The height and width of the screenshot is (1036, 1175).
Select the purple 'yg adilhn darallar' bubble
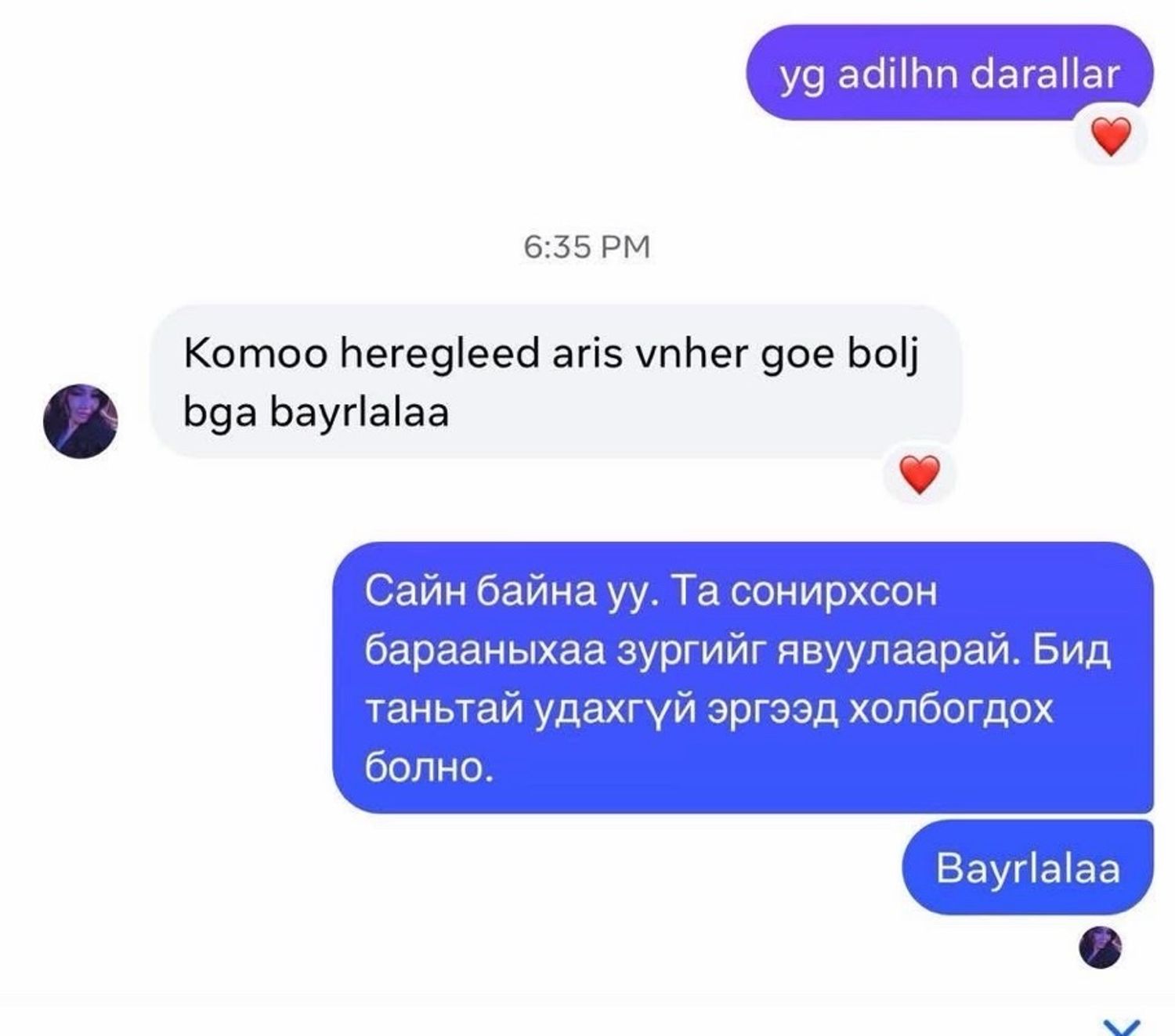coord(949,73)
